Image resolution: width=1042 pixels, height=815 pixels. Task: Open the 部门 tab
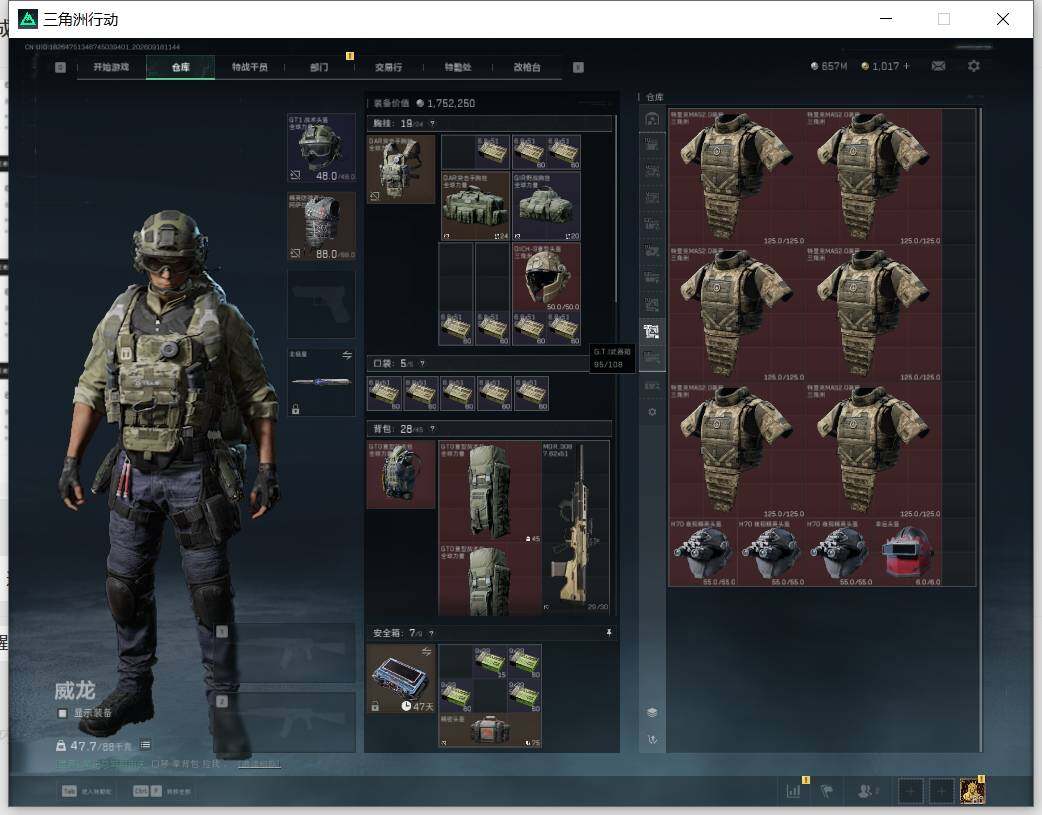(x=319, y=67)
